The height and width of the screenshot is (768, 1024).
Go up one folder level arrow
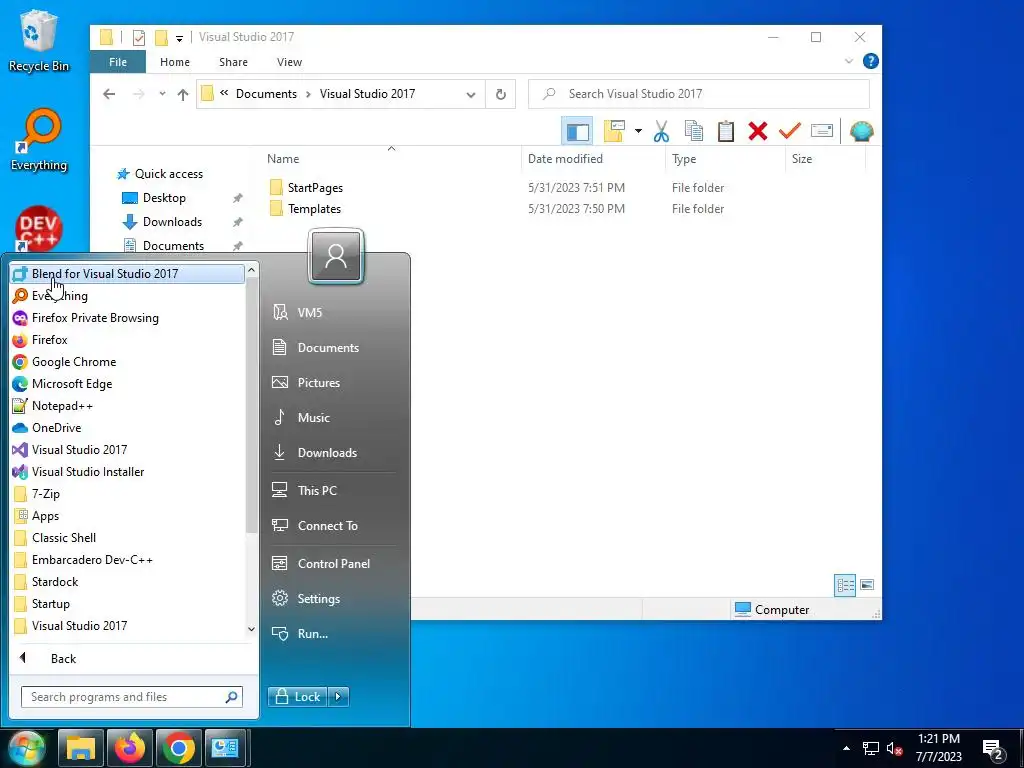pos(183,95)
